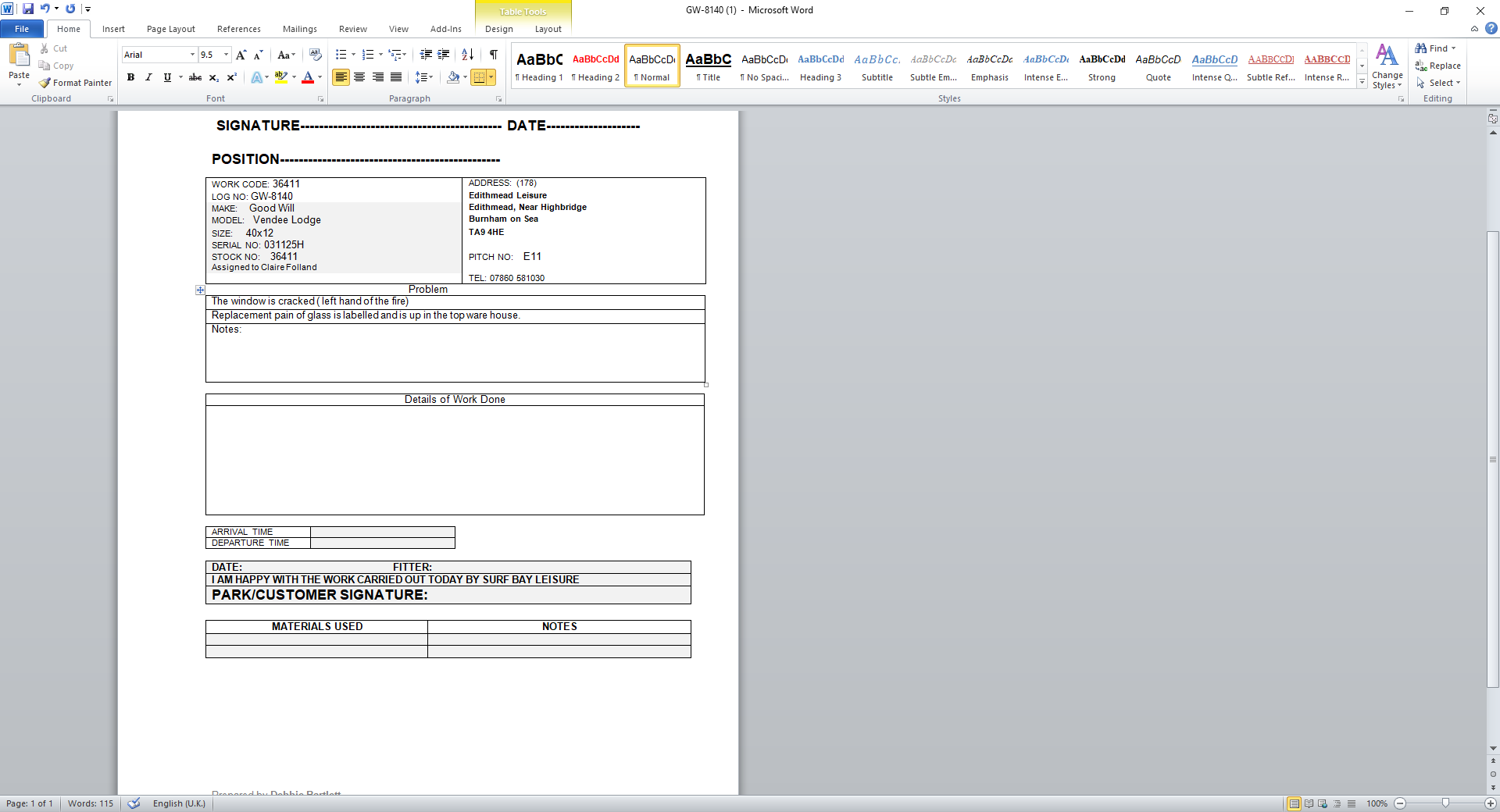1500x812 pixels.
Task: Apply superscript formatting
Action: click(232, 77)
